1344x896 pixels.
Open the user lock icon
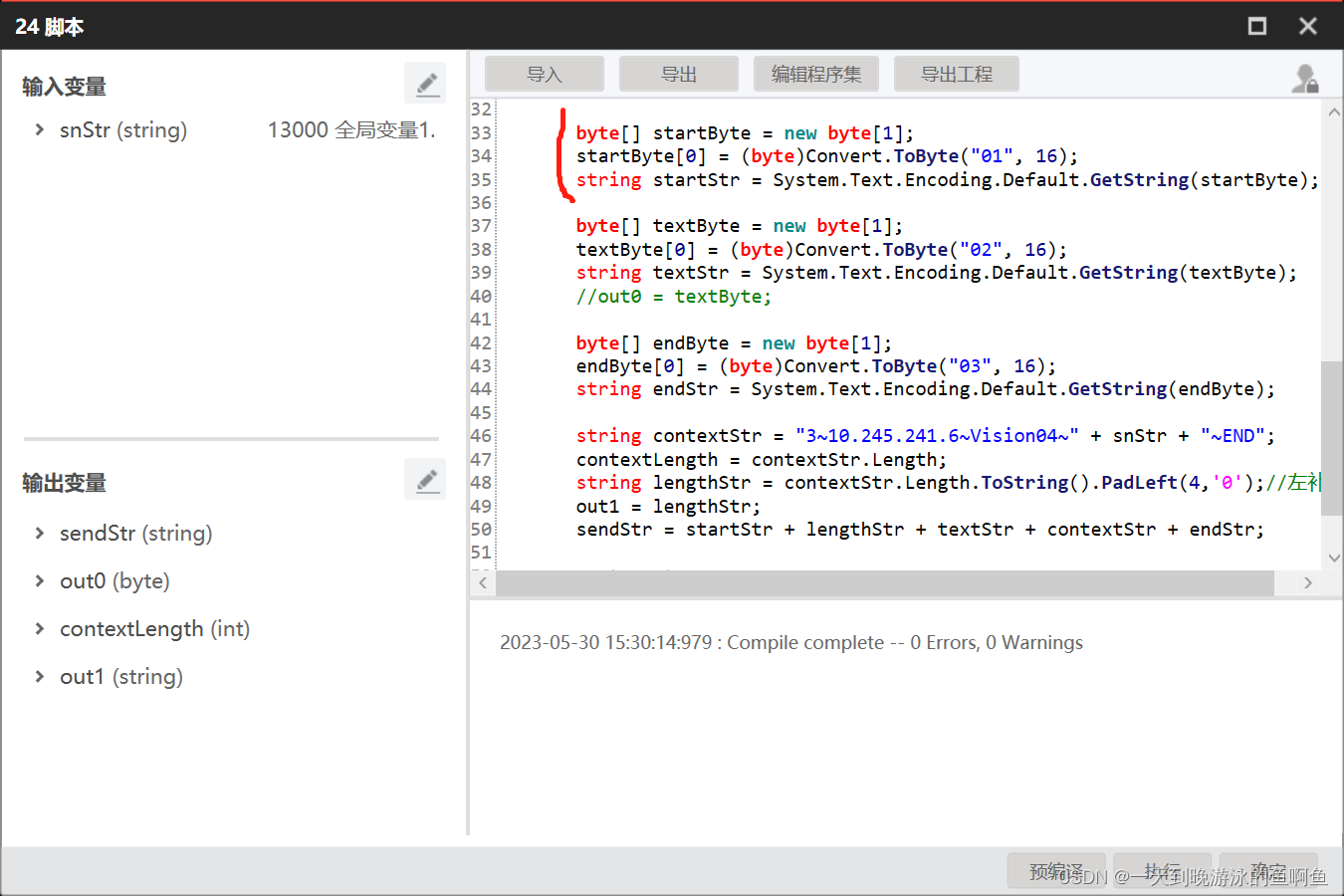(1305, 79)
